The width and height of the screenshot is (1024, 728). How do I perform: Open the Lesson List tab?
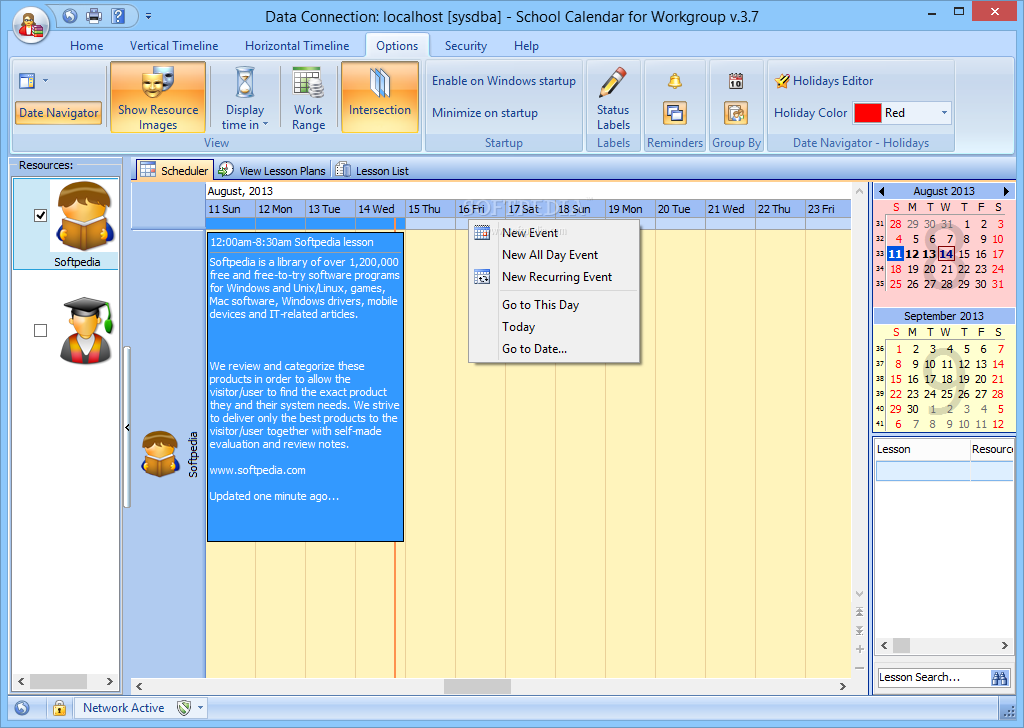(372, 170)
